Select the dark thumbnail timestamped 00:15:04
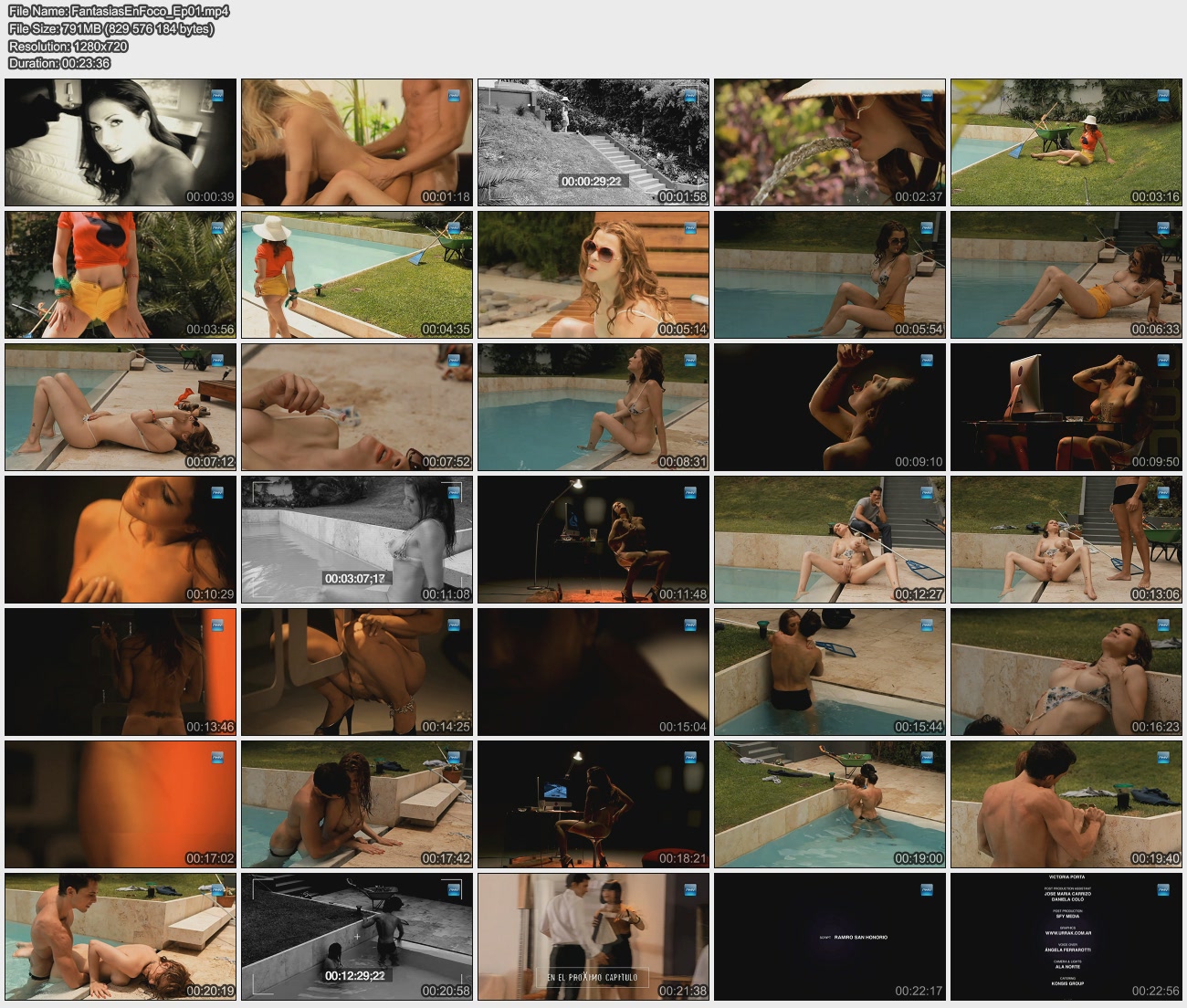 point(593,671)
